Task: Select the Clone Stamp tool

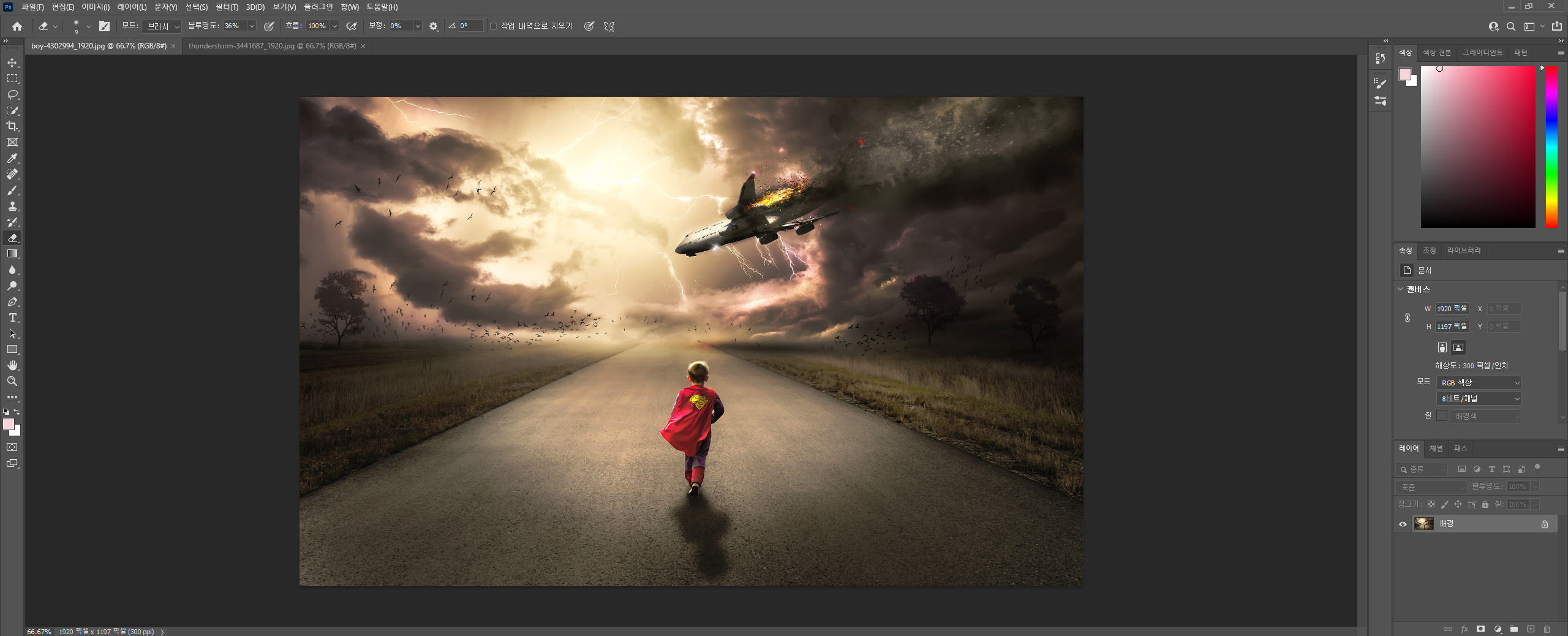Action: point(12,206)
